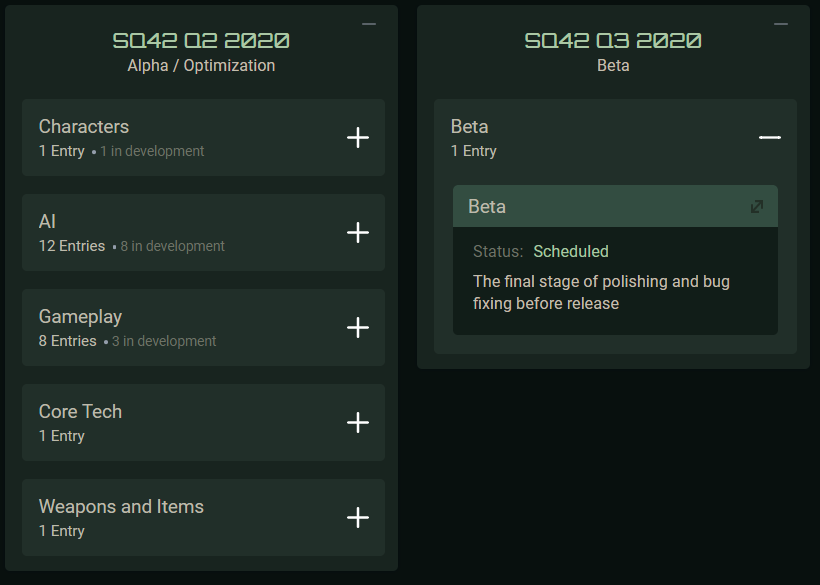Select the Core Tech category title
820x585 pixels.
click(x=80, y=412)
